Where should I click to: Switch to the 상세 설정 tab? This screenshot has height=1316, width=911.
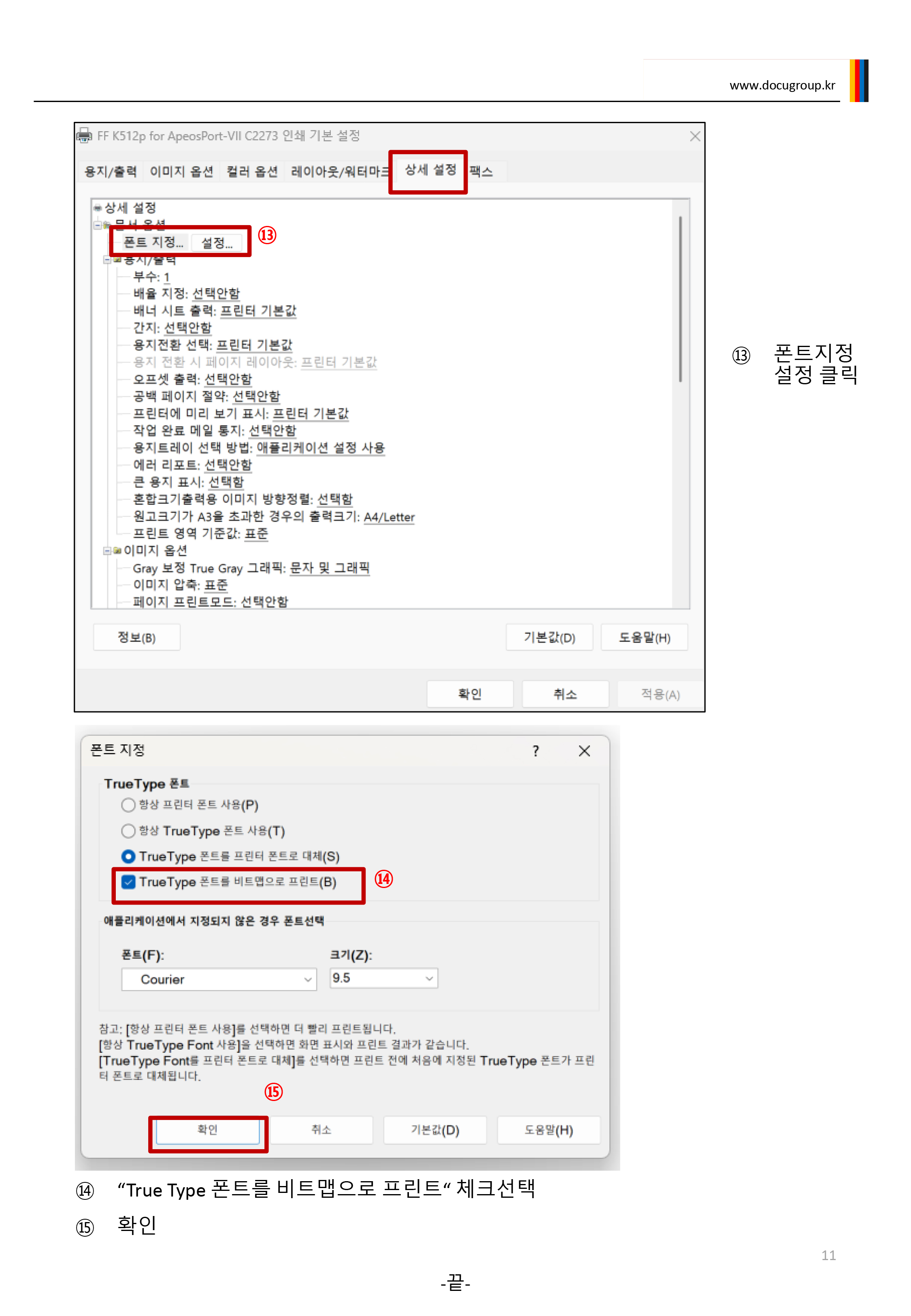point(430,170)
